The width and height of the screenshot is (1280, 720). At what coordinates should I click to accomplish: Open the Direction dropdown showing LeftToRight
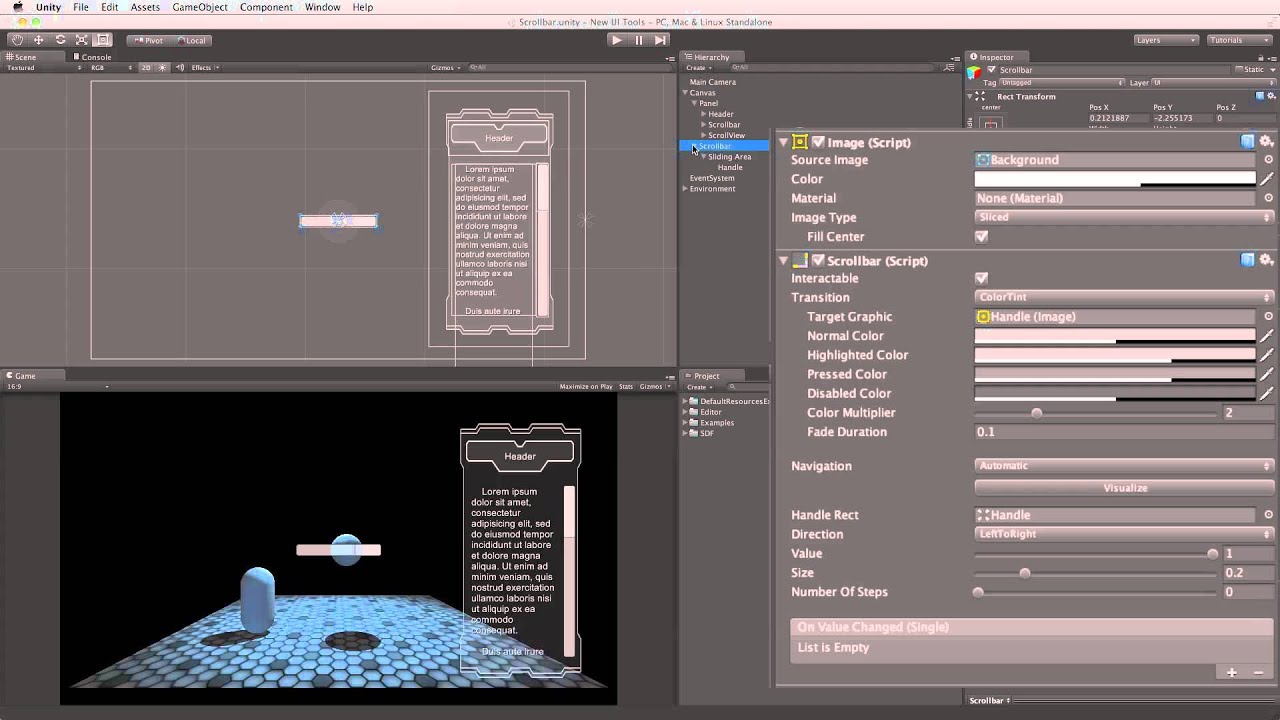1124,534
